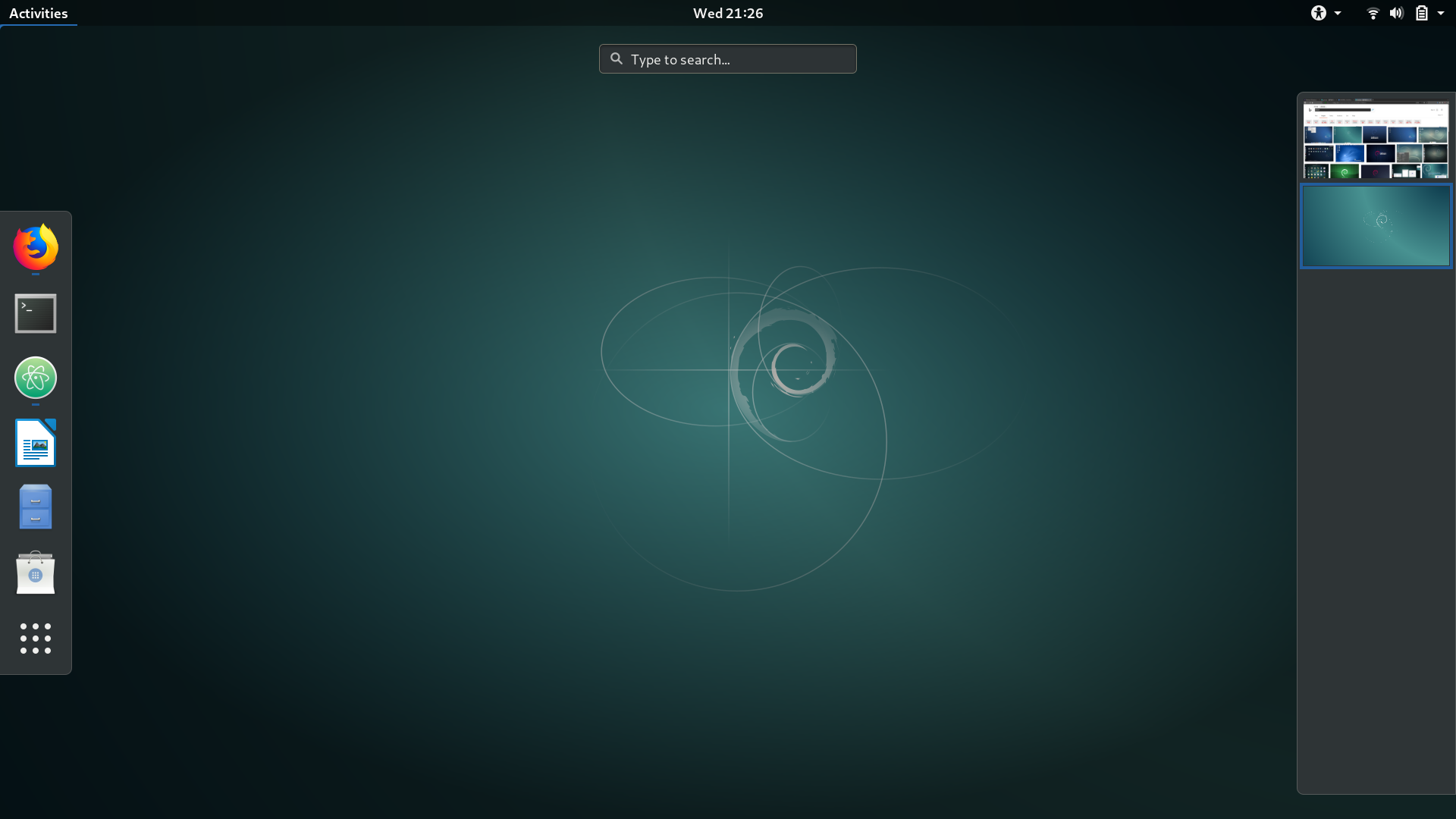Open the Terminal application

[36, 313]
